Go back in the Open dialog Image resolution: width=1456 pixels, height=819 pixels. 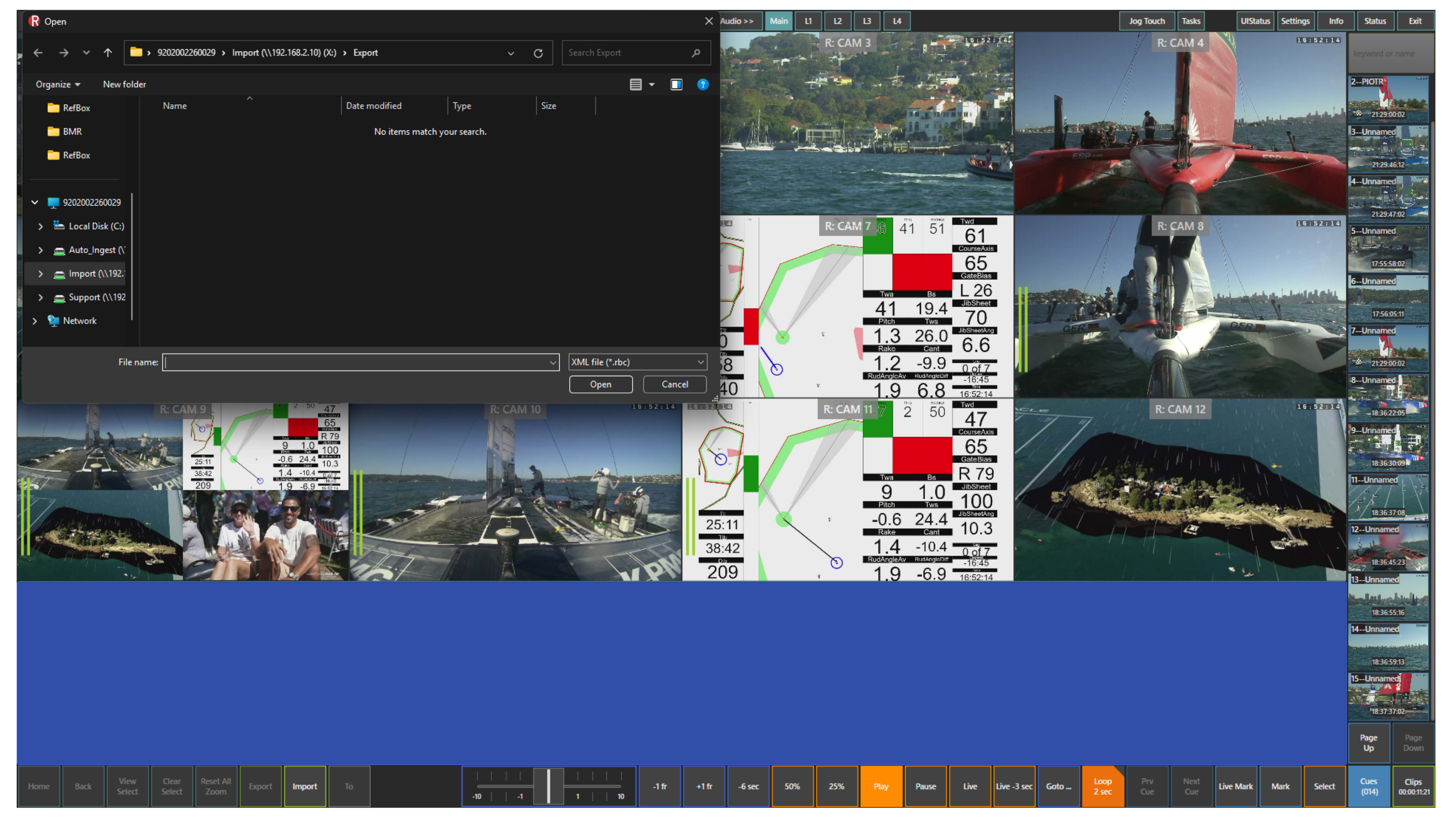38,53
